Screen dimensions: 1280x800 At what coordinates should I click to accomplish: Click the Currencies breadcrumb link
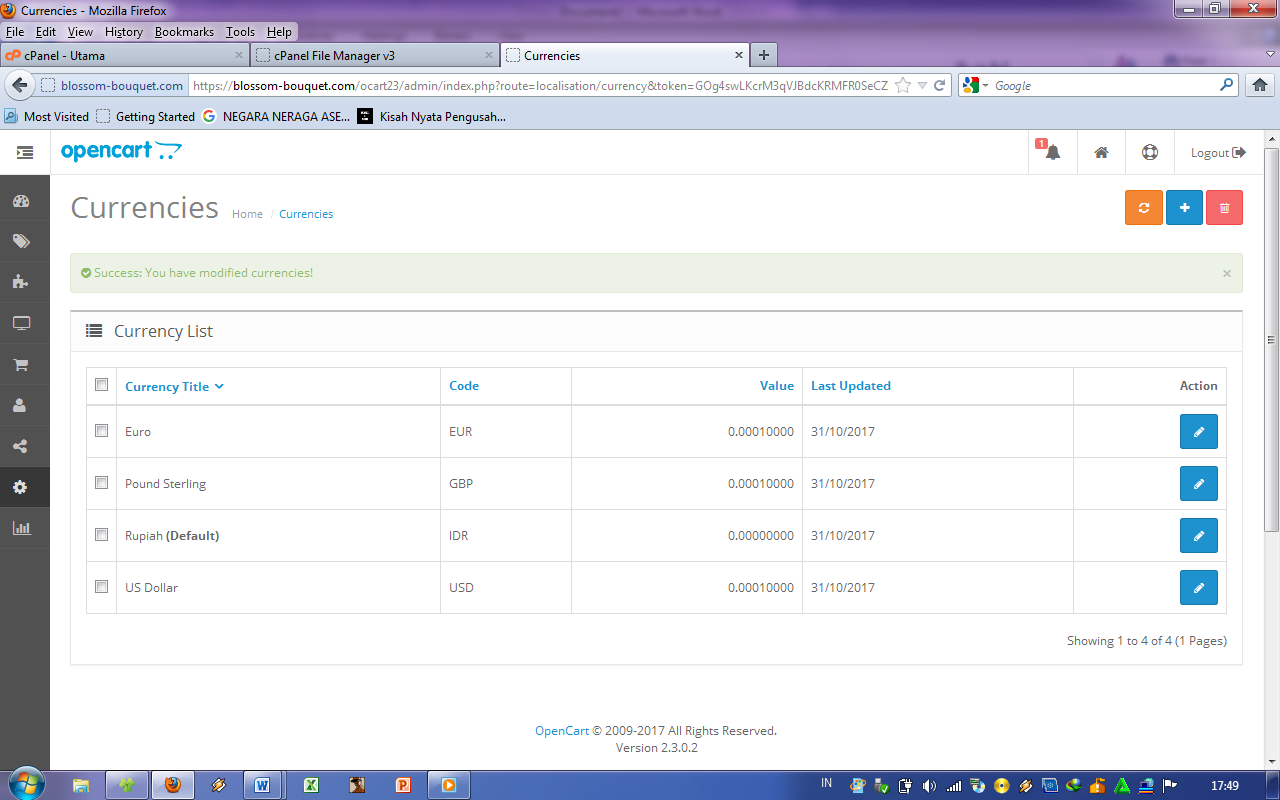click(306, 214)
